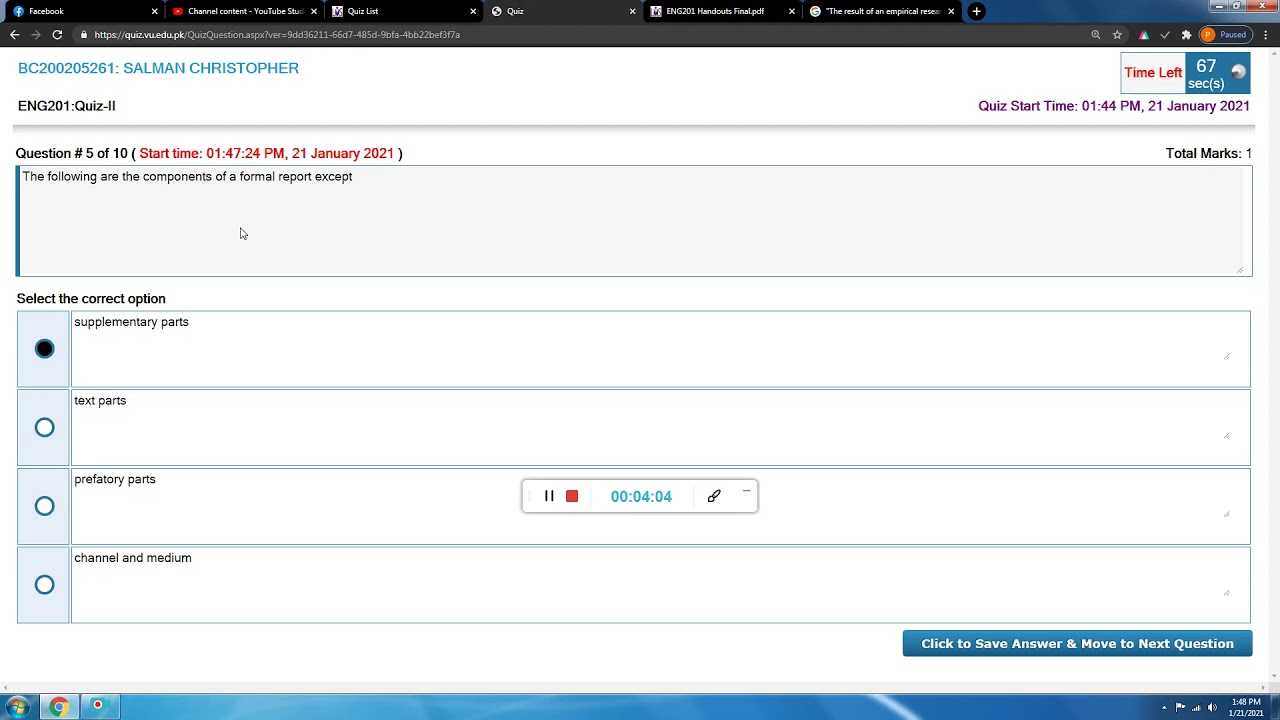Show hidden system tray icons
This screenshot has height=720, width=1280.
(x=1164, y=708)
